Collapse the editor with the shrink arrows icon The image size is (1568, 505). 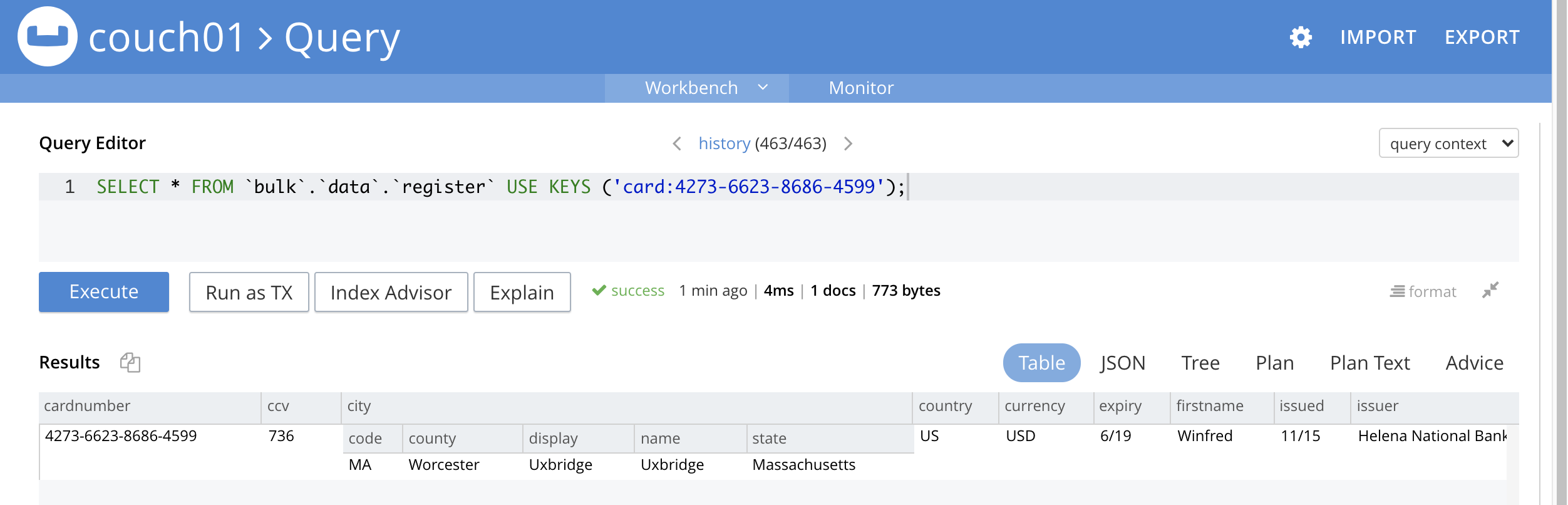click(x=1490, y=291)
